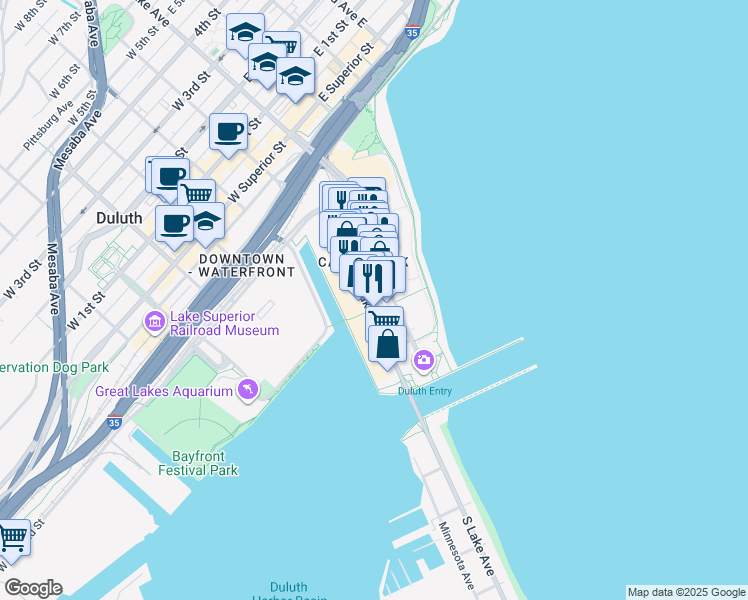Select the rightmost graduation cap marker near E 1st St

pyautogui.click(x=295, y=79)
